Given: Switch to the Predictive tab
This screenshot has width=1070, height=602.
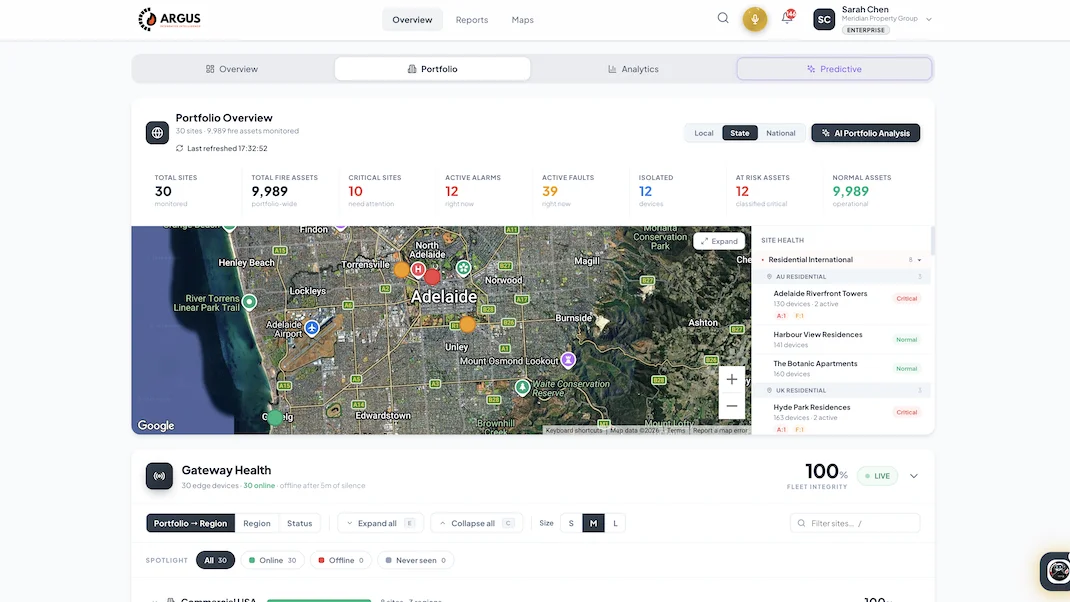Looking at the screenshot, I should point(834,69).
